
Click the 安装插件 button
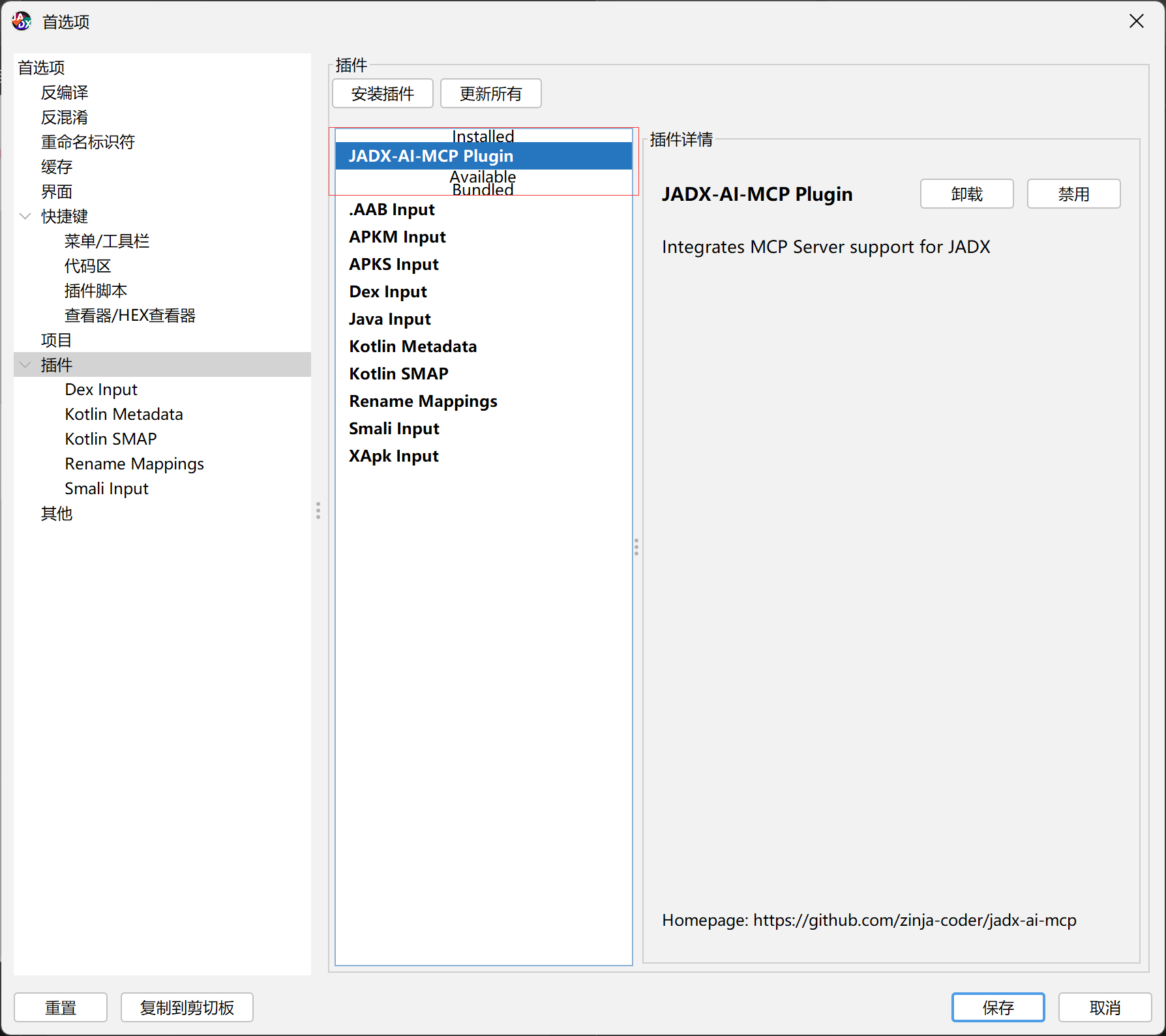(383, 94)
